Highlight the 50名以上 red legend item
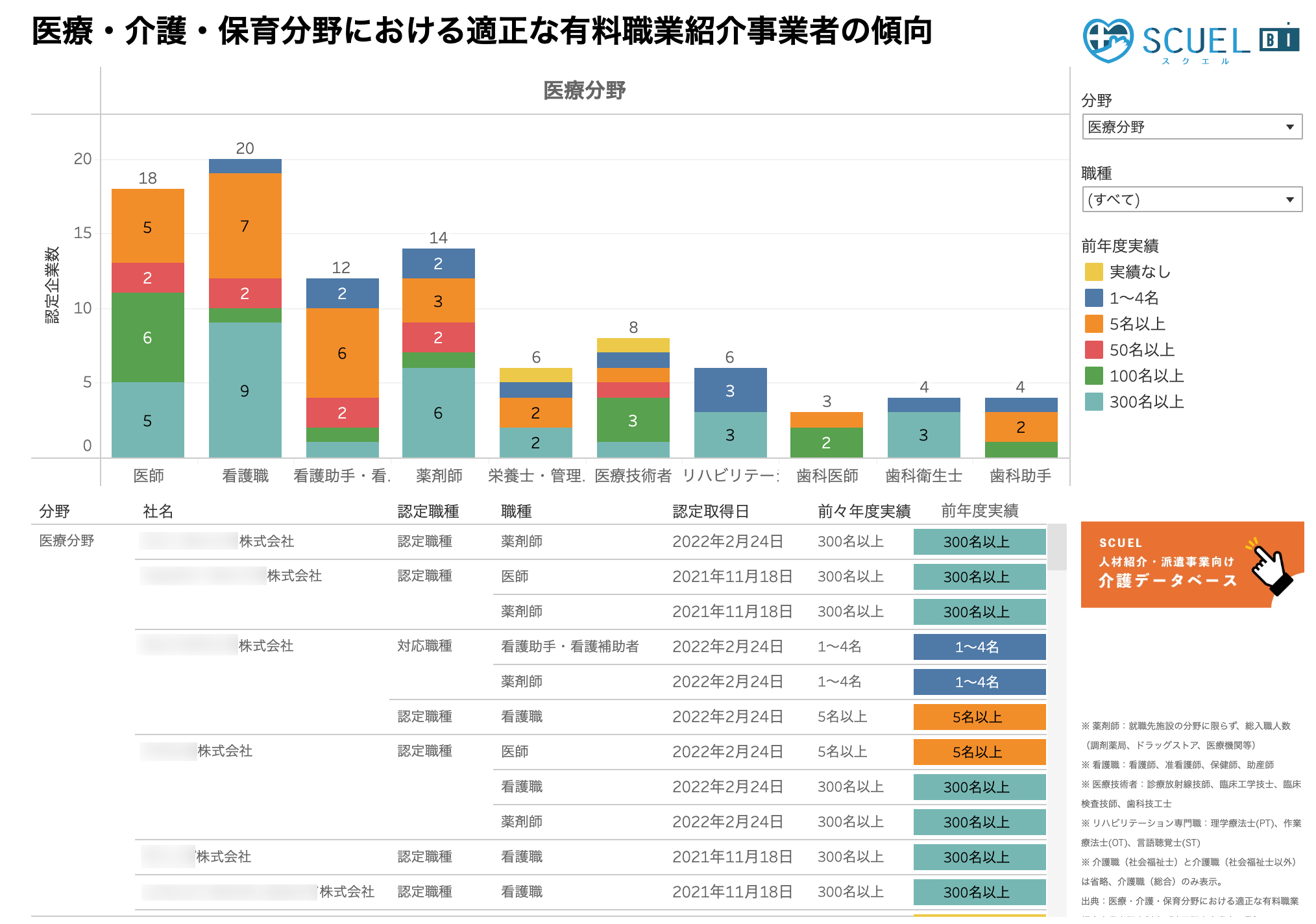Viewport: 1316px width, 924px height. (1141, 350)
